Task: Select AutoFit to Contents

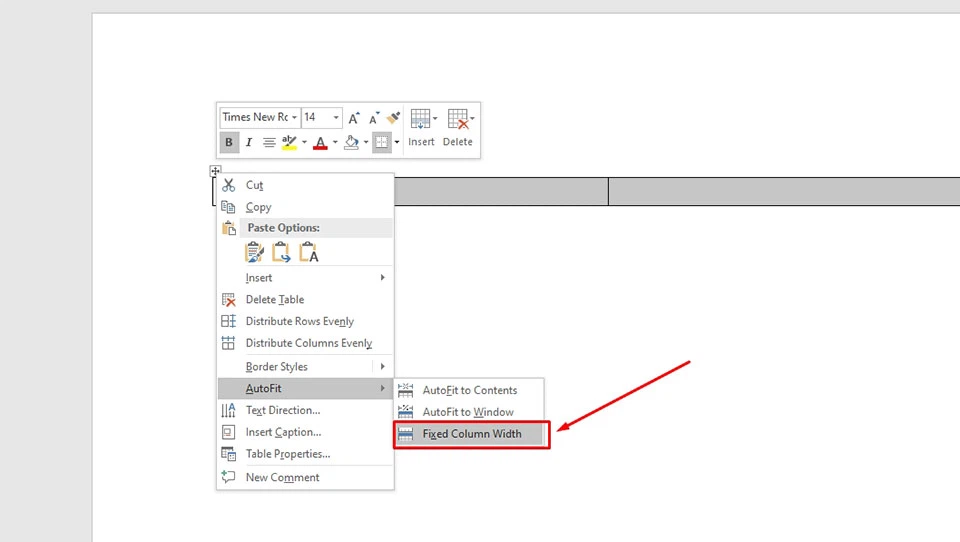Action: tap(469, 390)
